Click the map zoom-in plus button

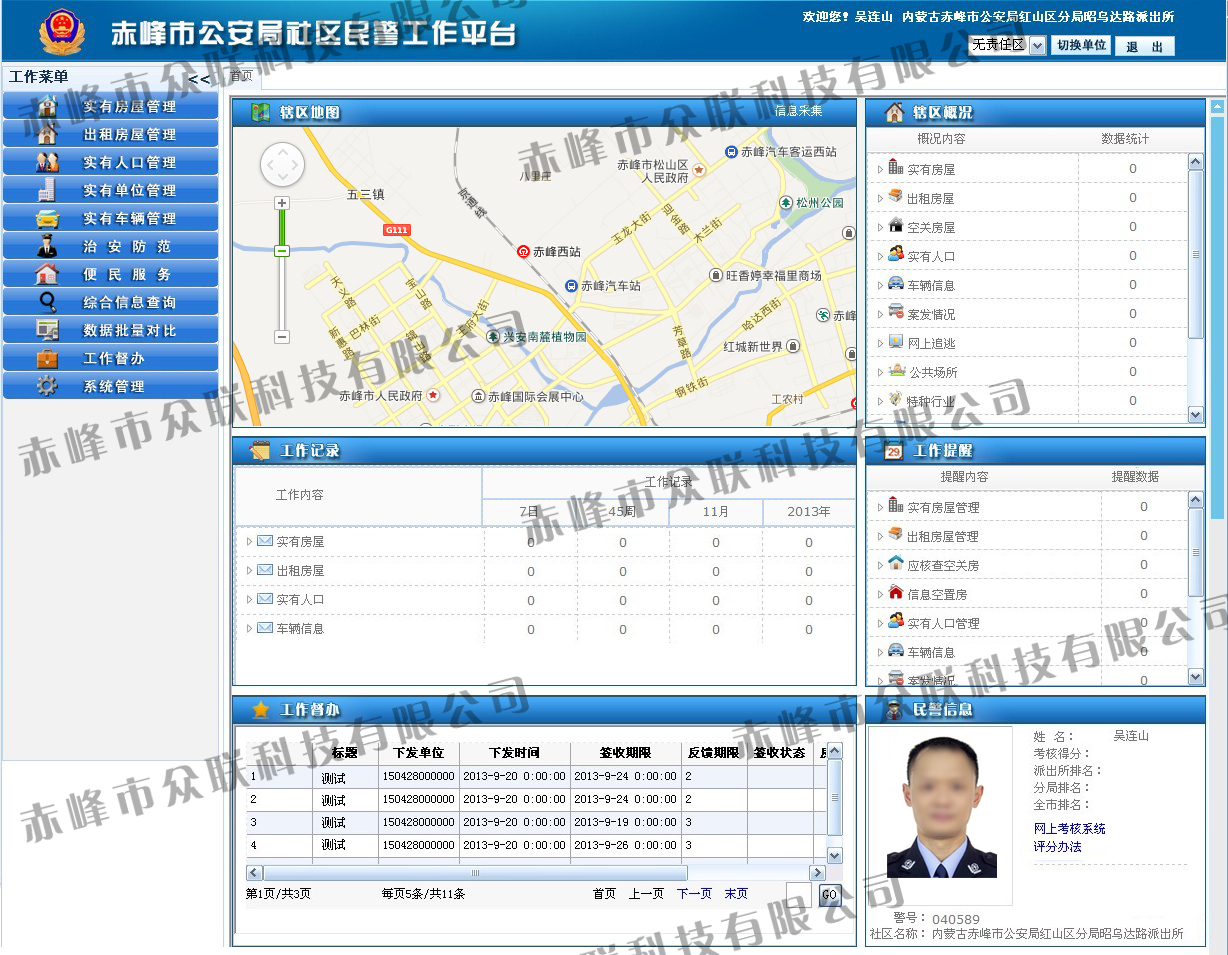point(282,203)
